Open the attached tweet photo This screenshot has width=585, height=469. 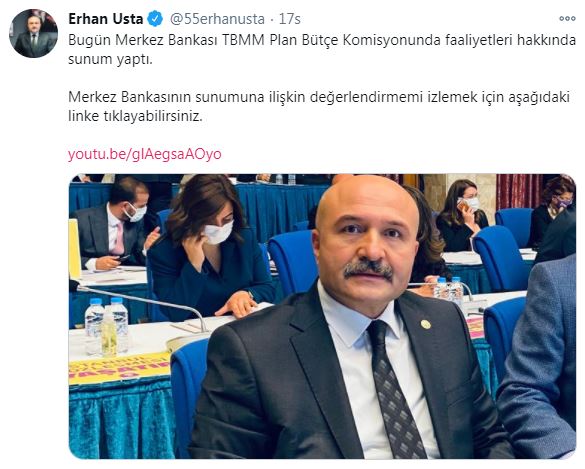[322, 316]
